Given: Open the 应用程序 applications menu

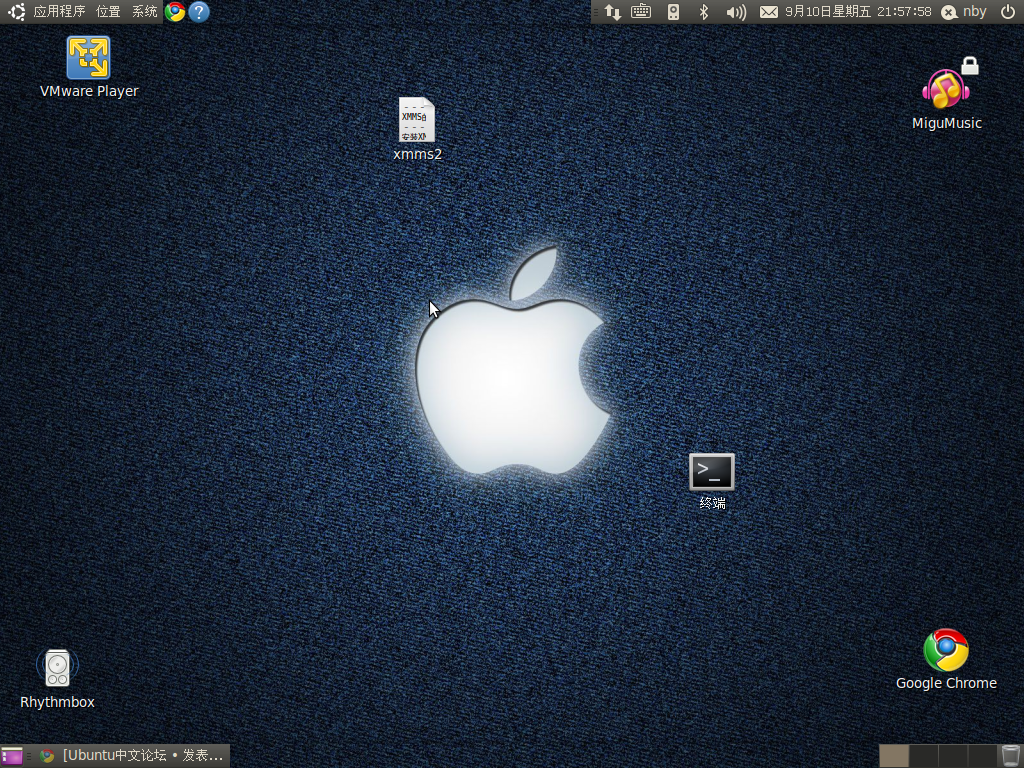Looking at the screenshot, I should tap(59, 12).
